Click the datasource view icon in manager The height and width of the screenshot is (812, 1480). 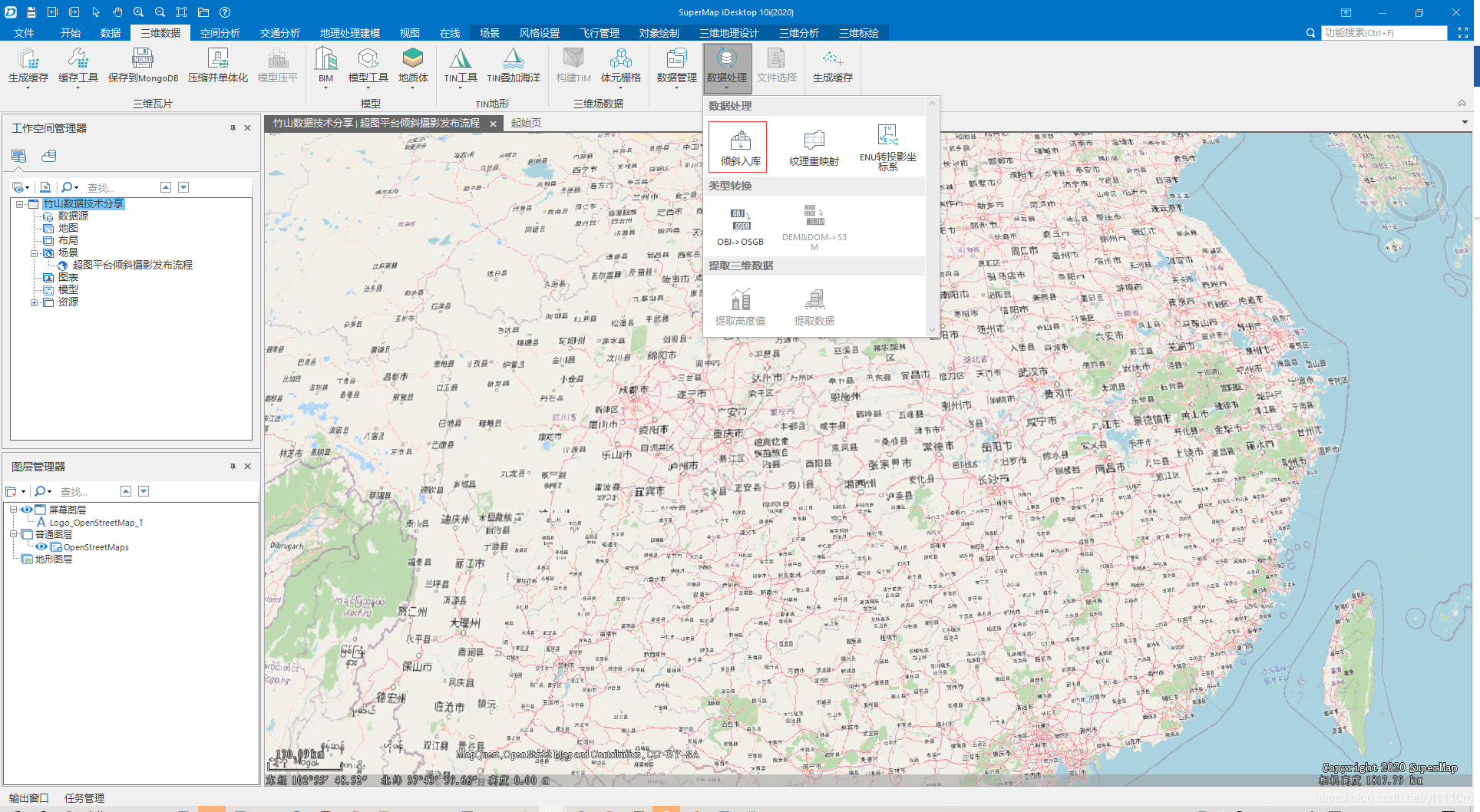click(x=49, y=156)
